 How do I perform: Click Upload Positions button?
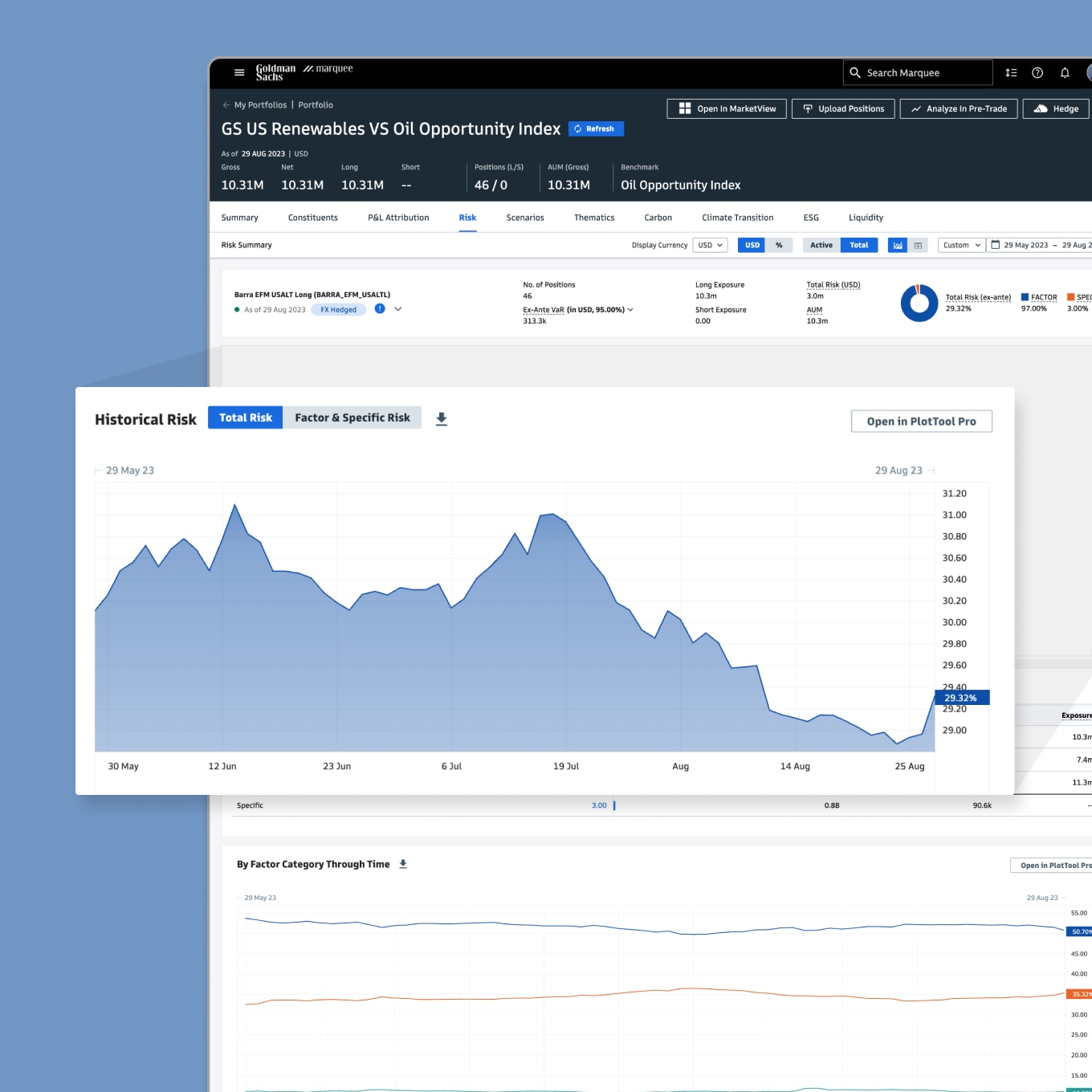[843, 108]
